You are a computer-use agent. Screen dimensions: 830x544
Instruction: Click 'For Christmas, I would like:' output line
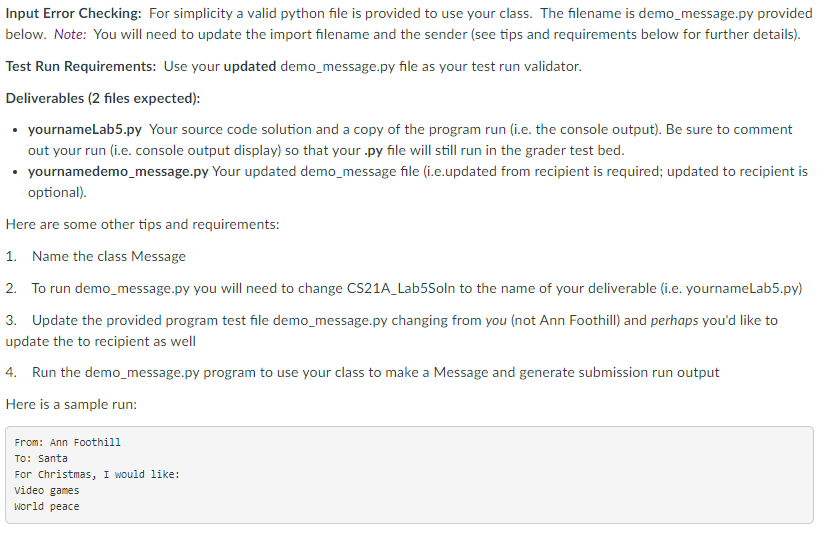97,474
